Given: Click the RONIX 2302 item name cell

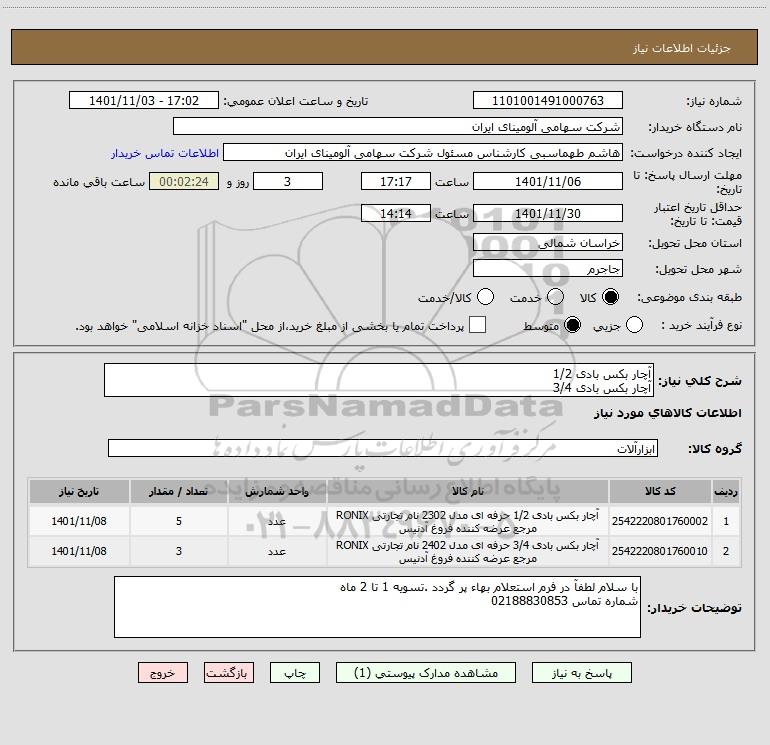Looking at the screenshot, I should 468,521.
